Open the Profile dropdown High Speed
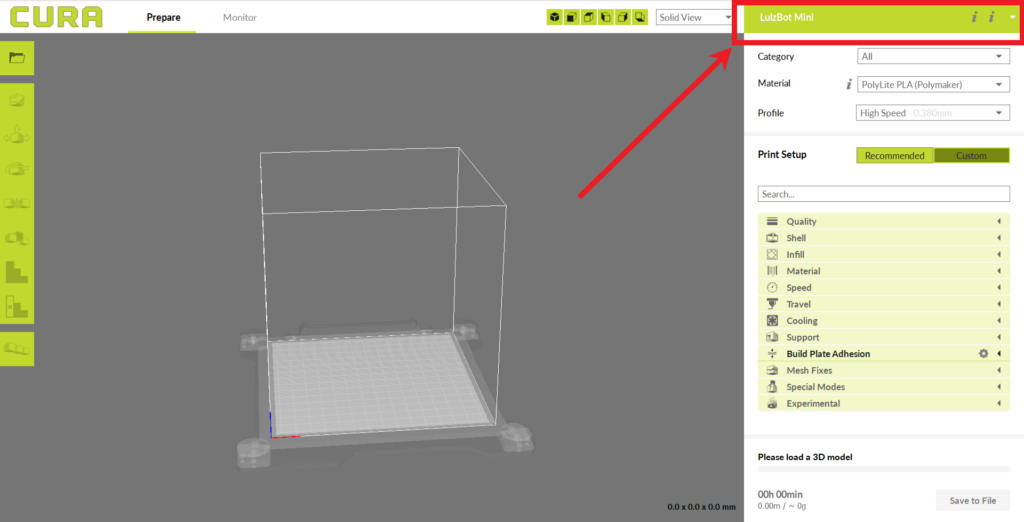The height and width of the screenshot is (522, 1024). pyautogui.click(x=933, y=113)
